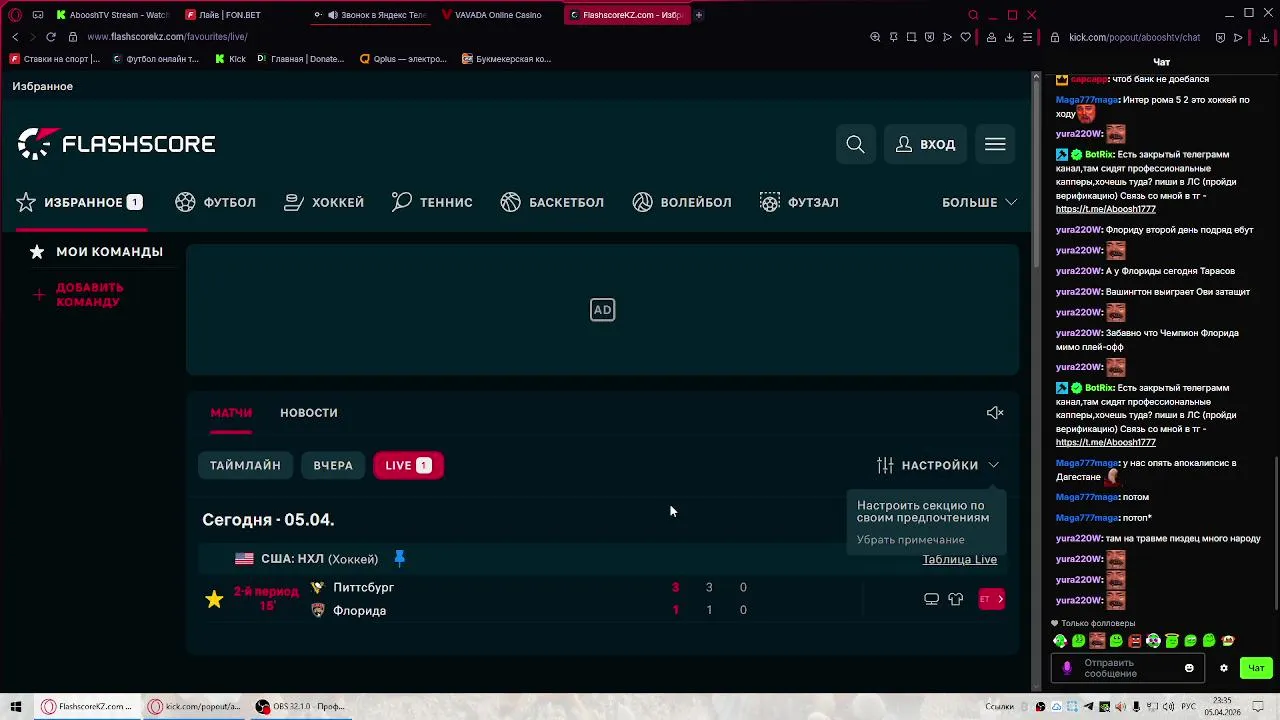Open the Telegram link in BotRix's first chat message
Image resolution: width=1280 pixels, height=720 pixels.
[1106, 210]
